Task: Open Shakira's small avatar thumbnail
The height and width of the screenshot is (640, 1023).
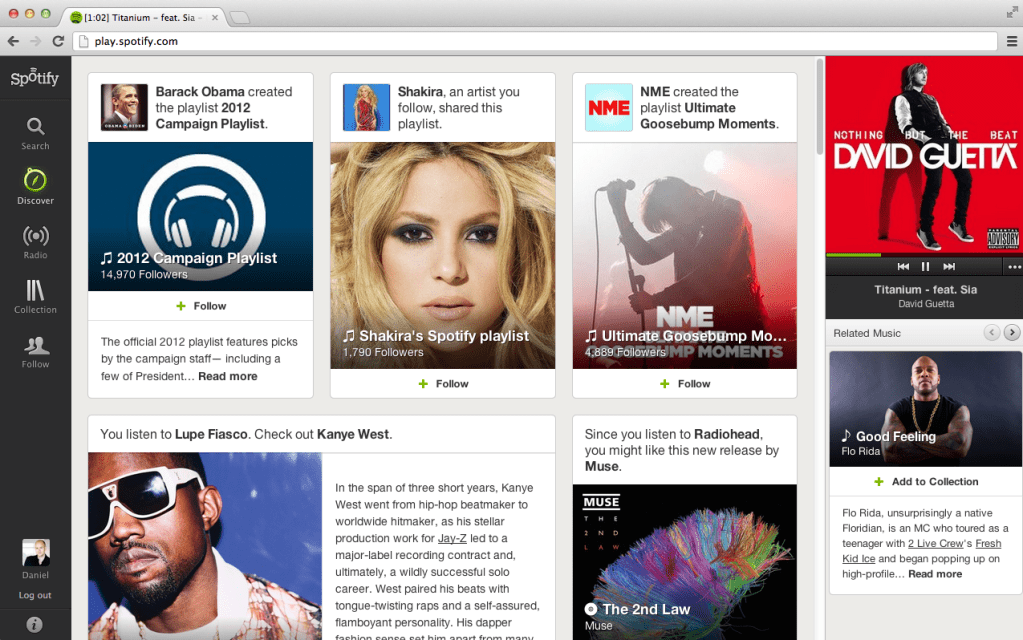Action: point(367,107)
